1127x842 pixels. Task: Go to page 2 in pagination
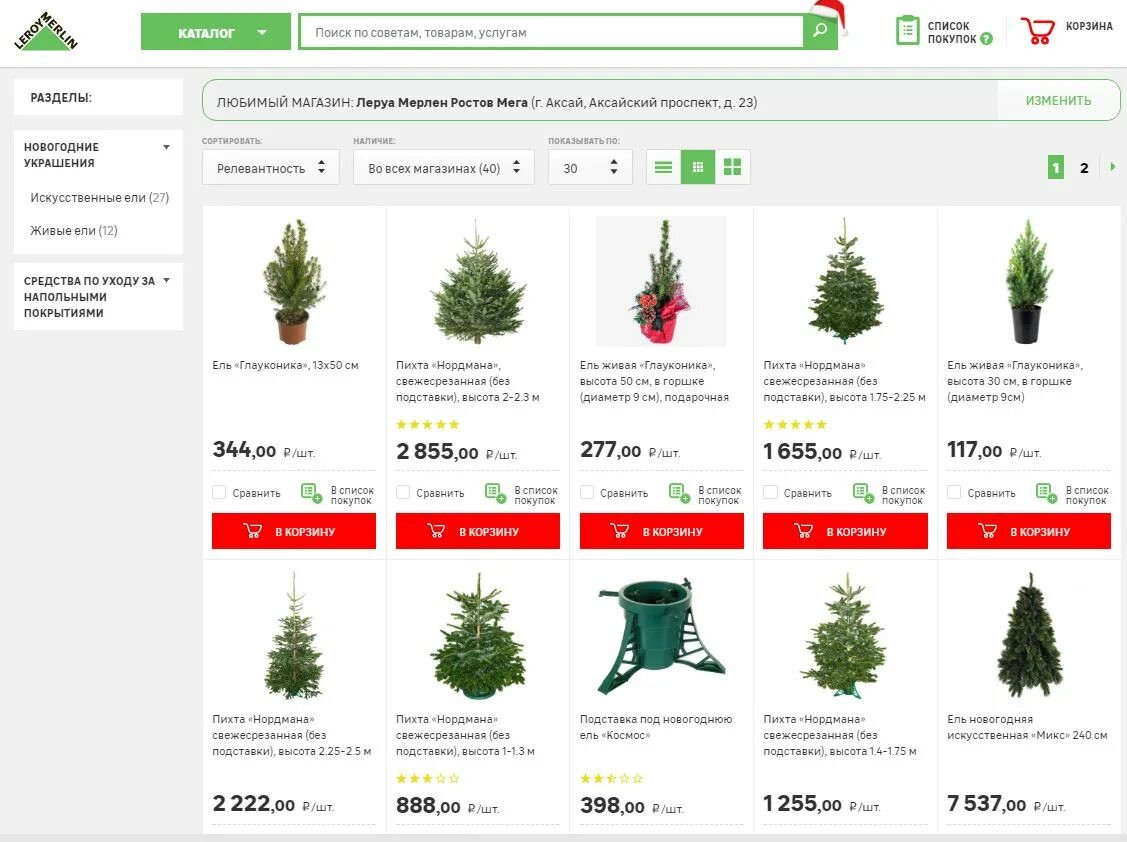tap(1084, 168)
